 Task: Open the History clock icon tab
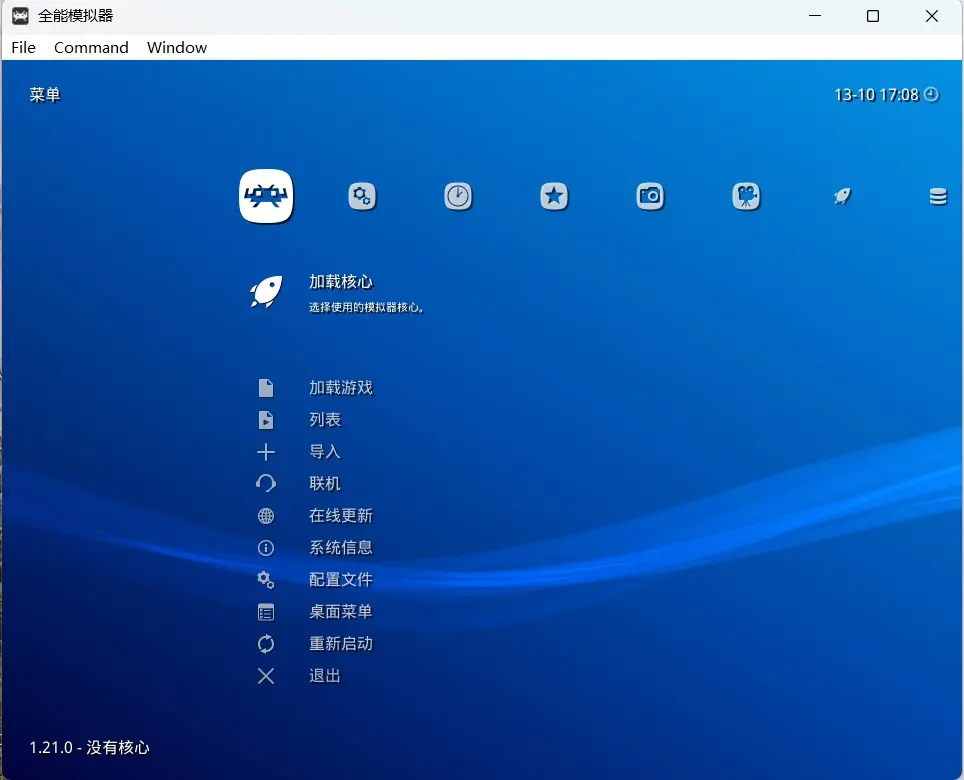(x=458, y=196)
